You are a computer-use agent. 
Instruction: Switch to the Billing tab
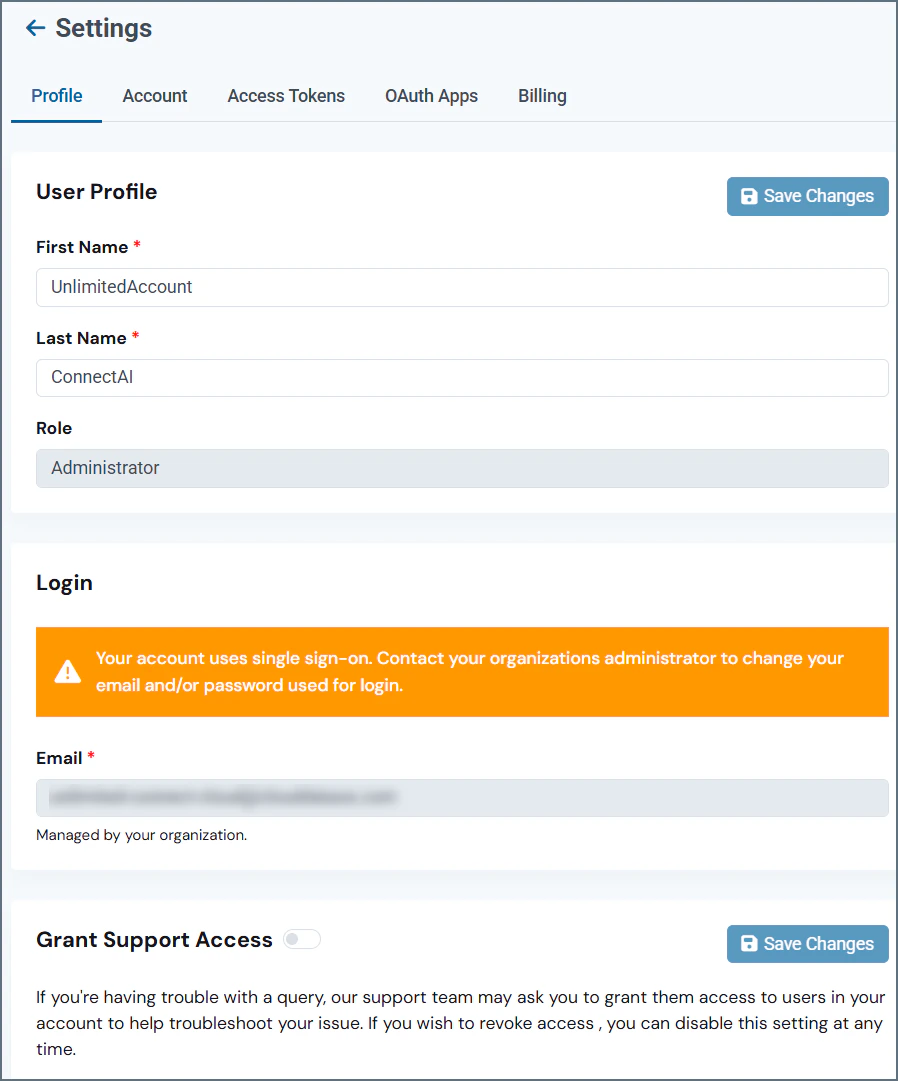[x=542, y=96]
